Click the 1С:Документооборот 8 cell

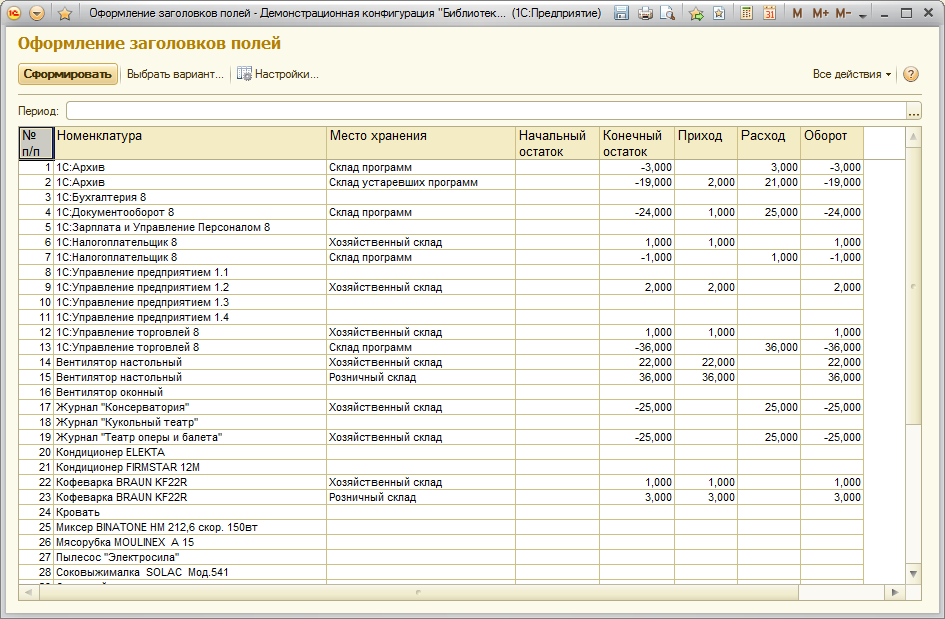190,212
